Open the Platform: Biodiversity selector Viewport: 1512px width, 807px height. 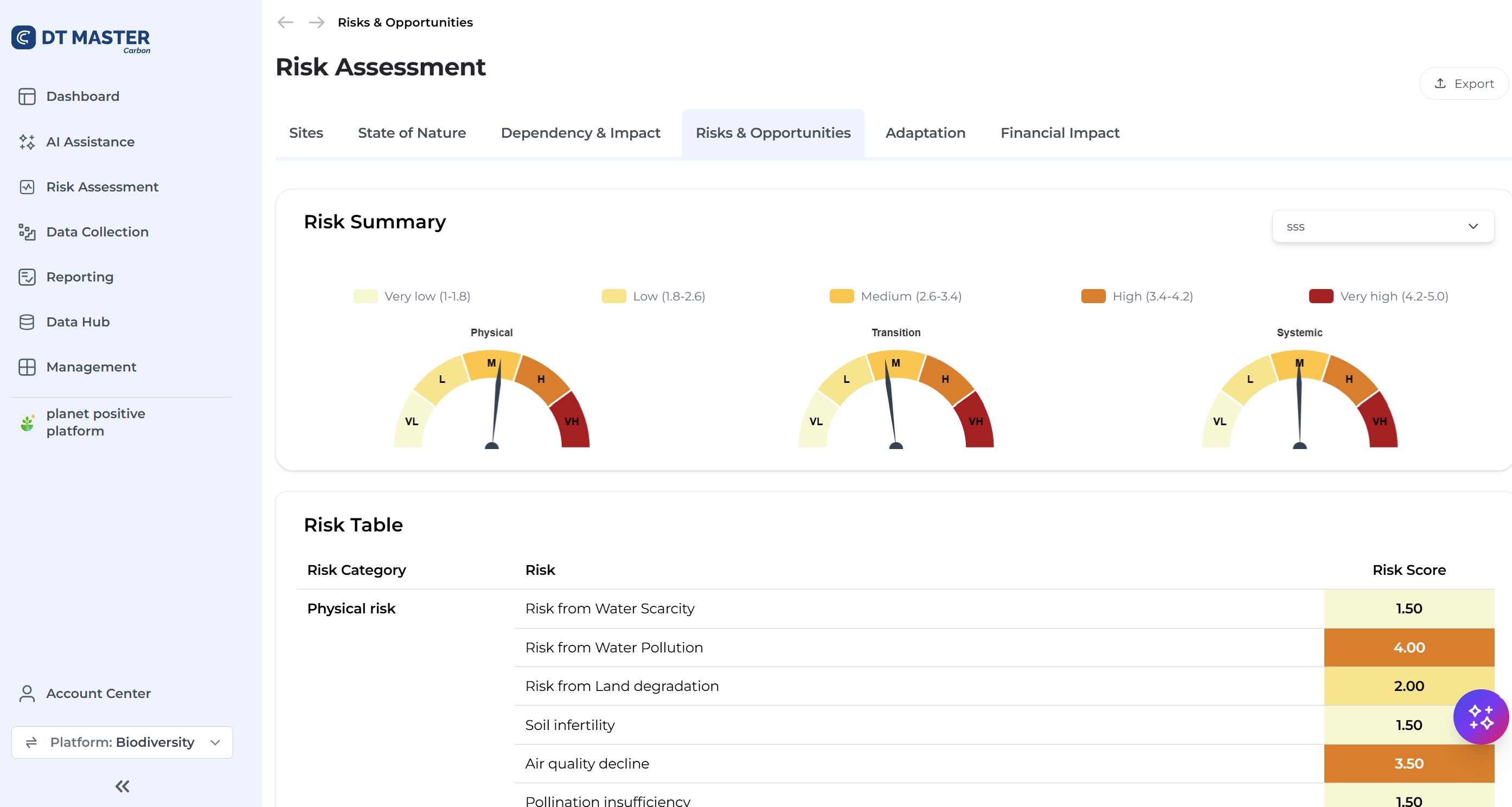coord(122,742)
